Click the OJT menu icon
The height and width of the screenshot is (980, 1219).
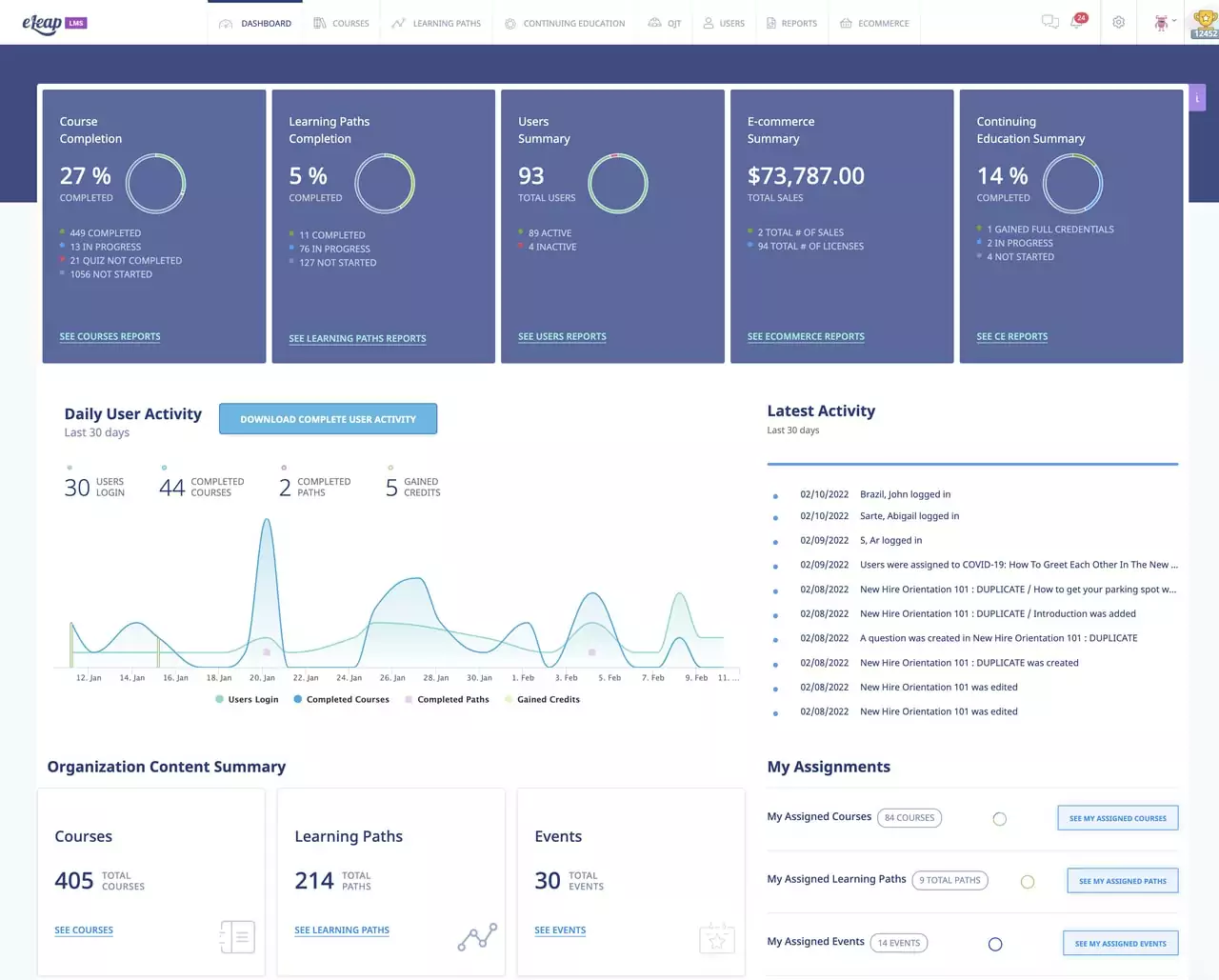click(654, 22)
